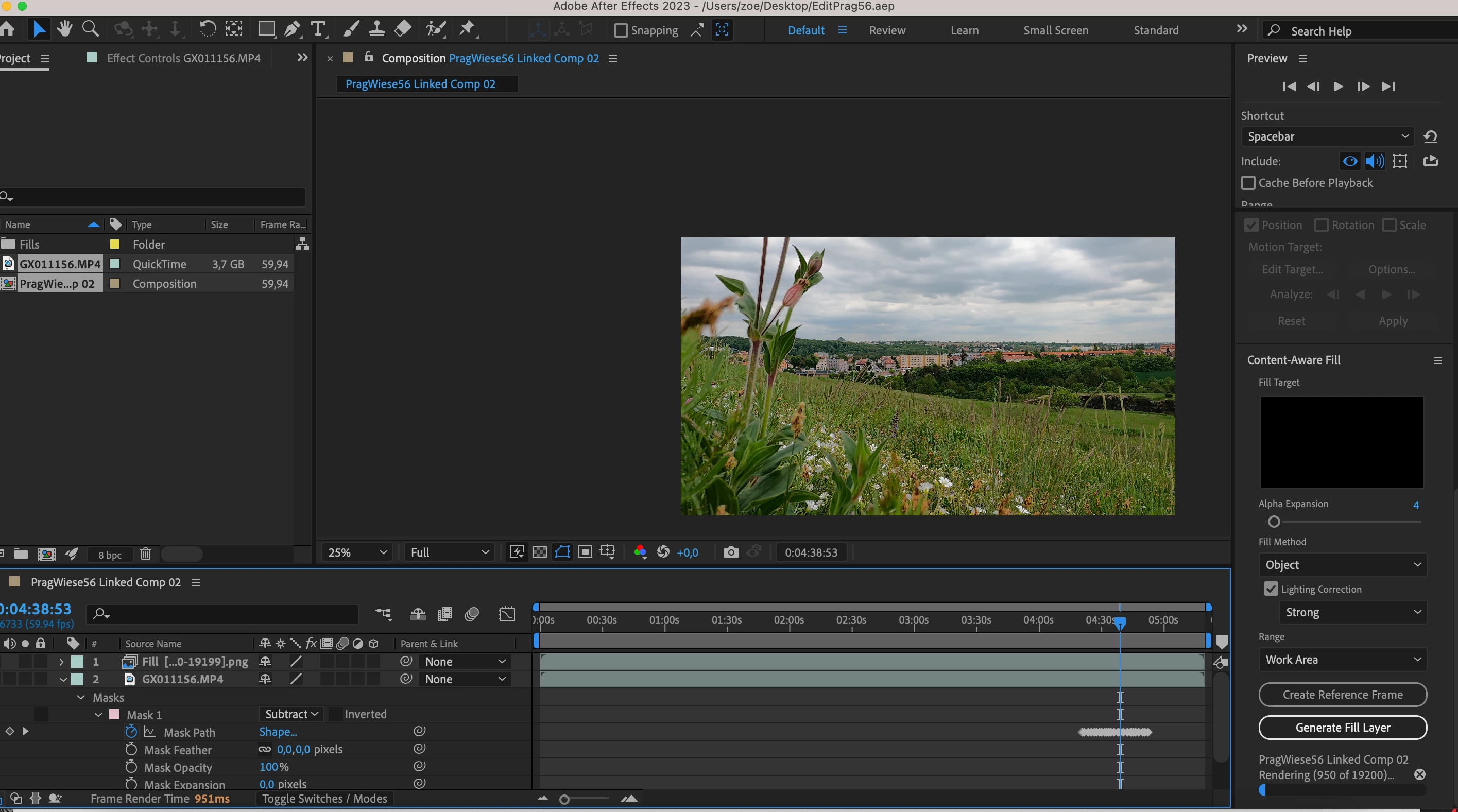Delete selected project item with trash icon

click(x=145, y=554)
